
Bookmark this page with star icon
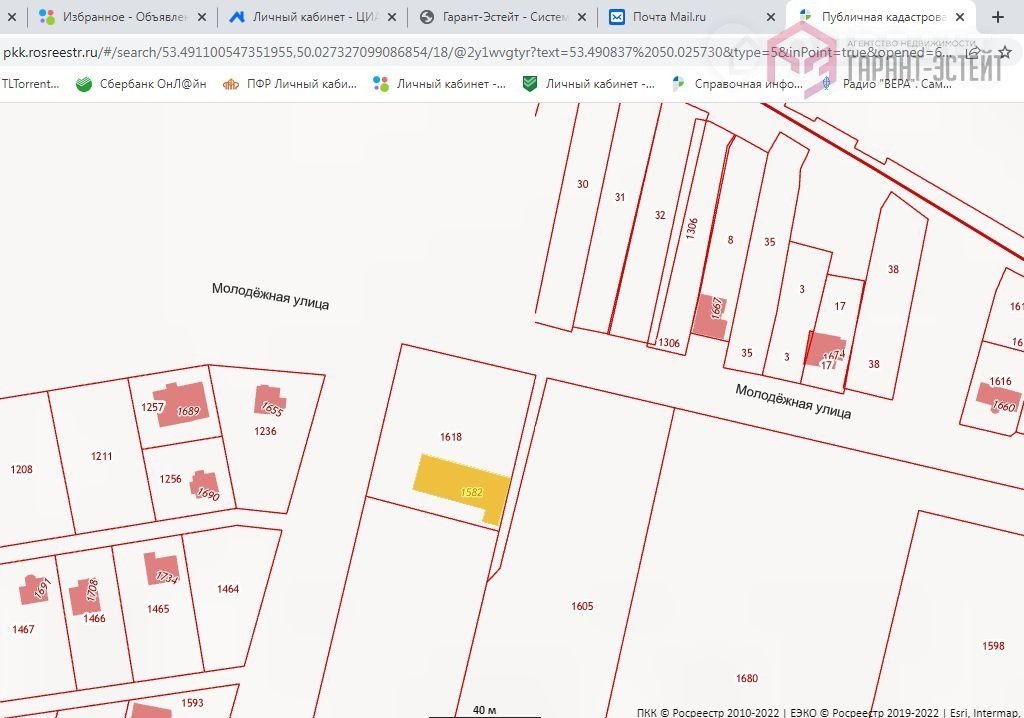click(x=1004, y=51)
